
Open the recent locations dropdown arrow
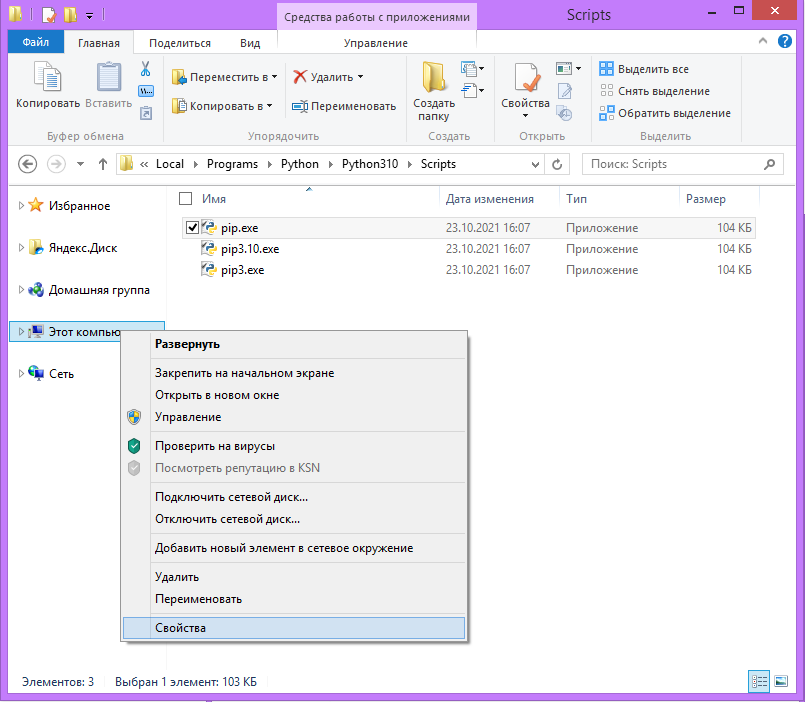pyautogui.click(x=80, y=164)
